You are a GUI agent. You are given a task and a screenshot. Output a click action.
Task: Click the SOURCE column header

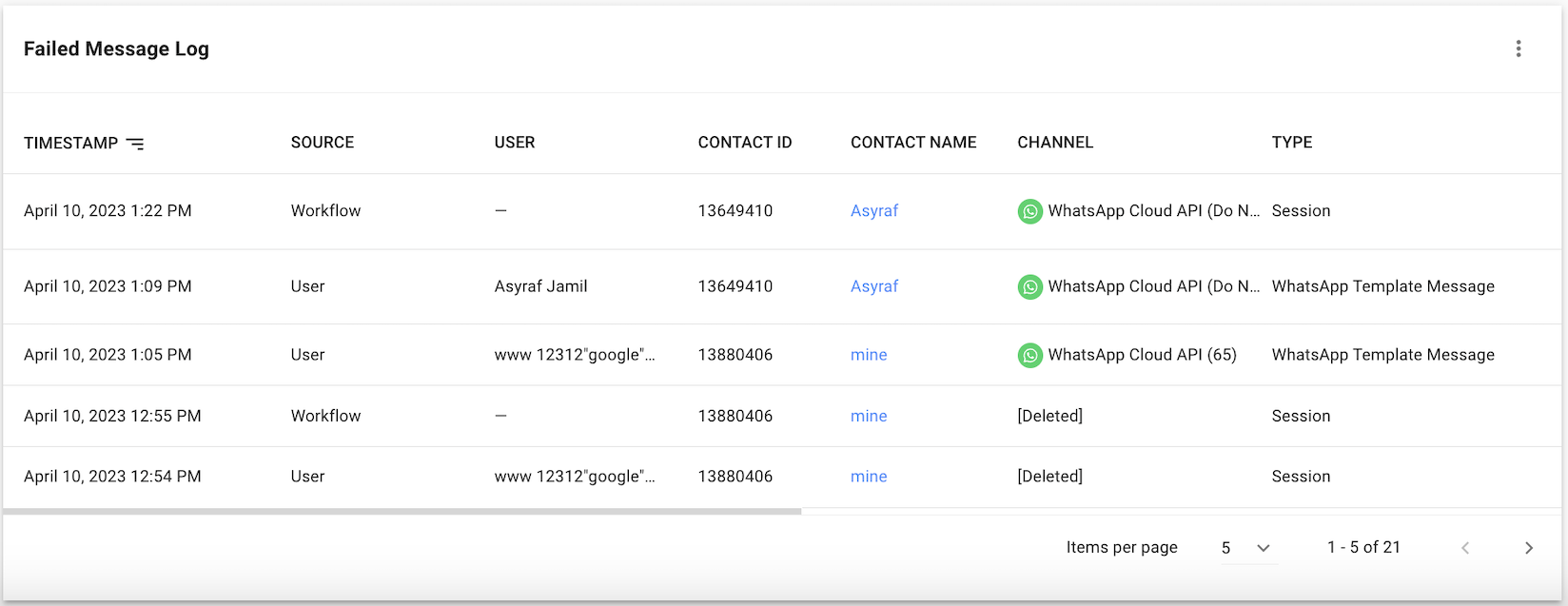322,143
